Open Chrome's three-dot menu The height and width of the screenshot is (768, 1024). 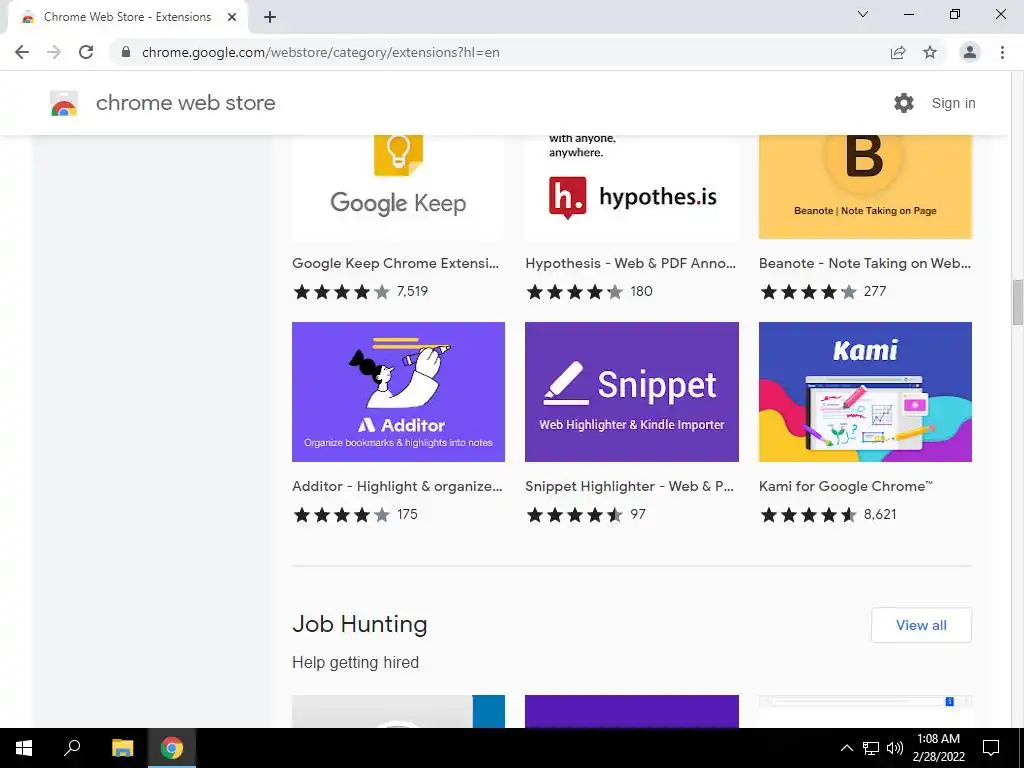1002,52
